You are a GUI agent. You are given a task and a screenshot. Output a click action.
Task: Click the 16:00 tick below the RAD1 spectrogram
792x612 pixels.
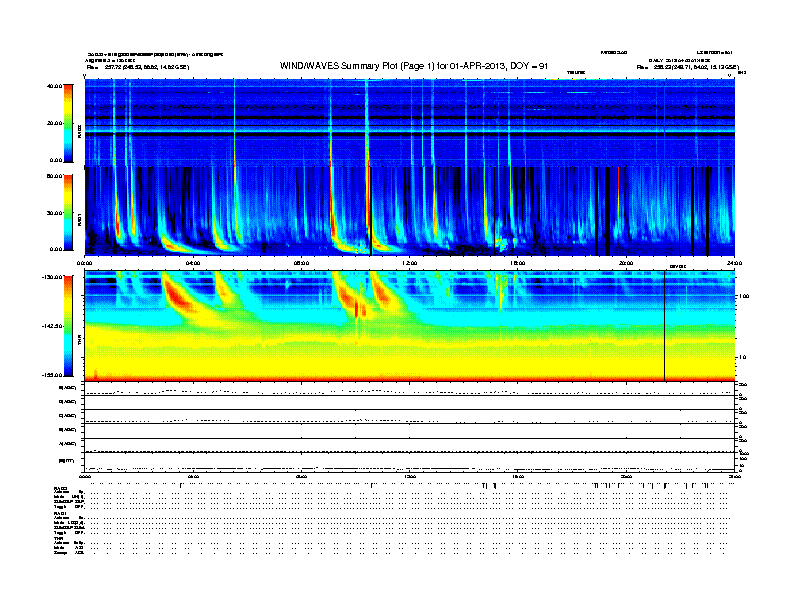coord(518,263)
